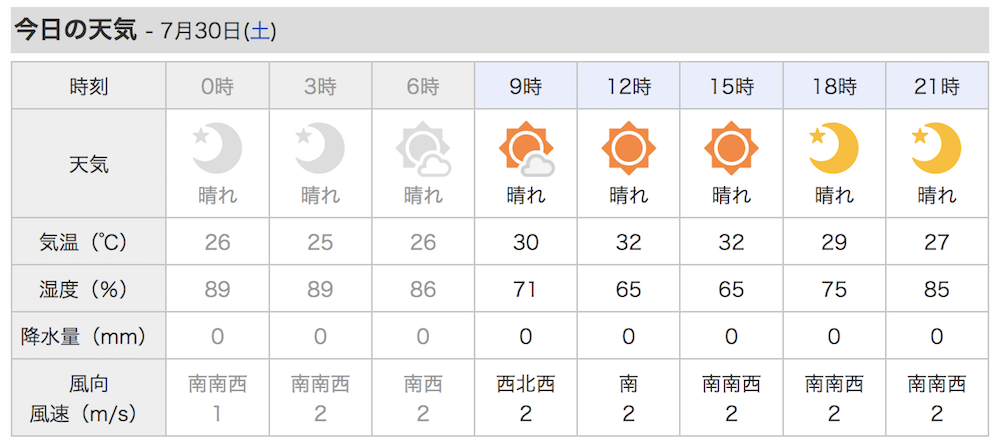This screenshot has height=446, width=1000.
Task: Select the gray sun-cloud icon at 6時
Action: (423, 150)
